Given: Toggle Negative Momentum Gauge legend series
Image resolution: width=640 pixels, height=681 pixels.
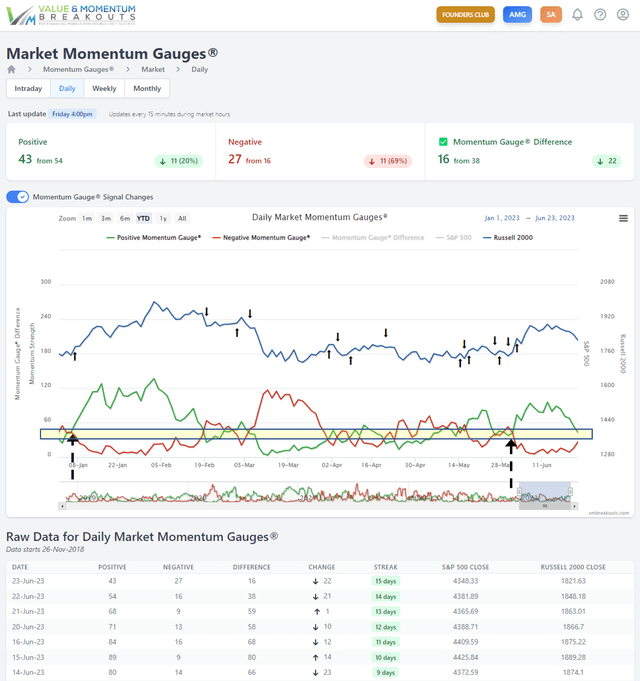Looking at the screenshot, I should tap(261, 238).
